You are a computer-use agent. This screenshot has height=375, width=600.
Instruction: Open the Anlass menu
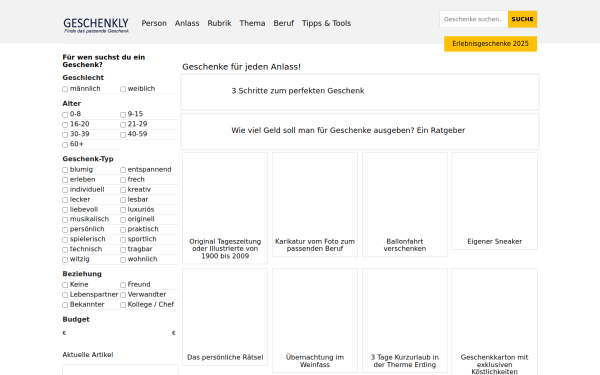(x=187, y=23)
